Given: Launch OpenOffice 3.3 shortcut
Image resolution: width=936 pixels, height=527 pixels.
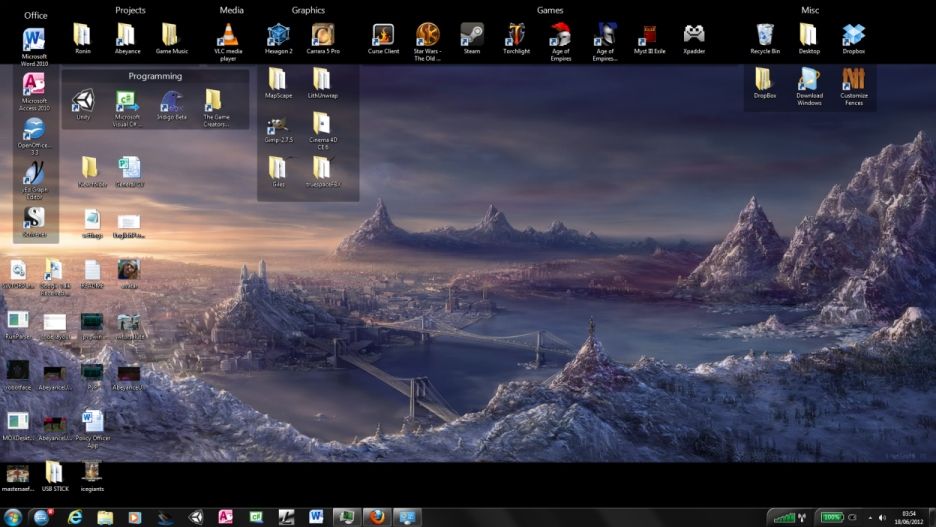Looking at the screenshot, I should (x=34, y=137).
